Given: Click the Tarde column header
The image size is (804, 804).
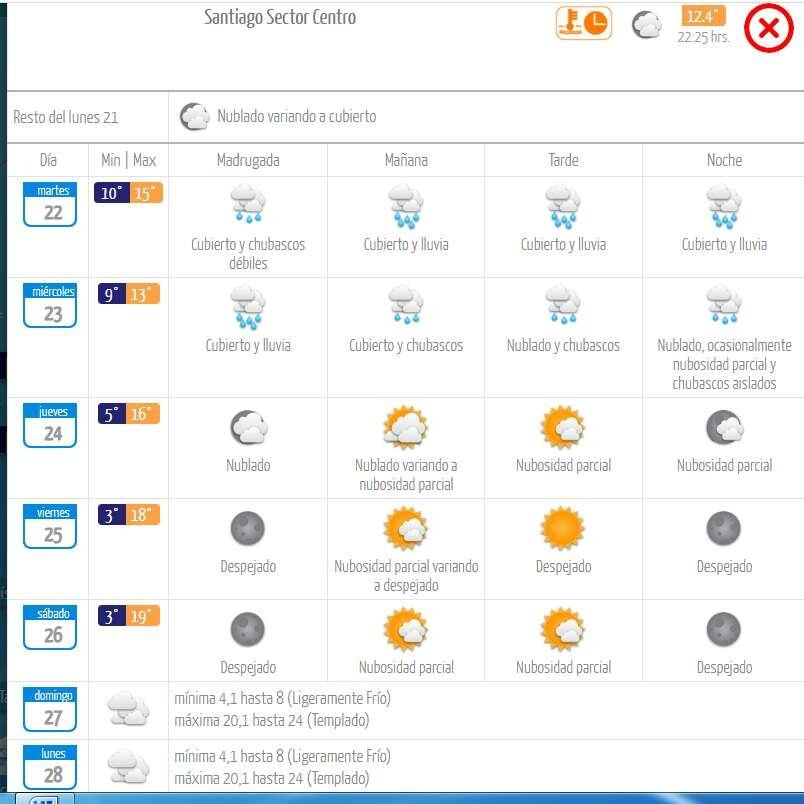Looking at the screenshot, I should pos(563,160).
